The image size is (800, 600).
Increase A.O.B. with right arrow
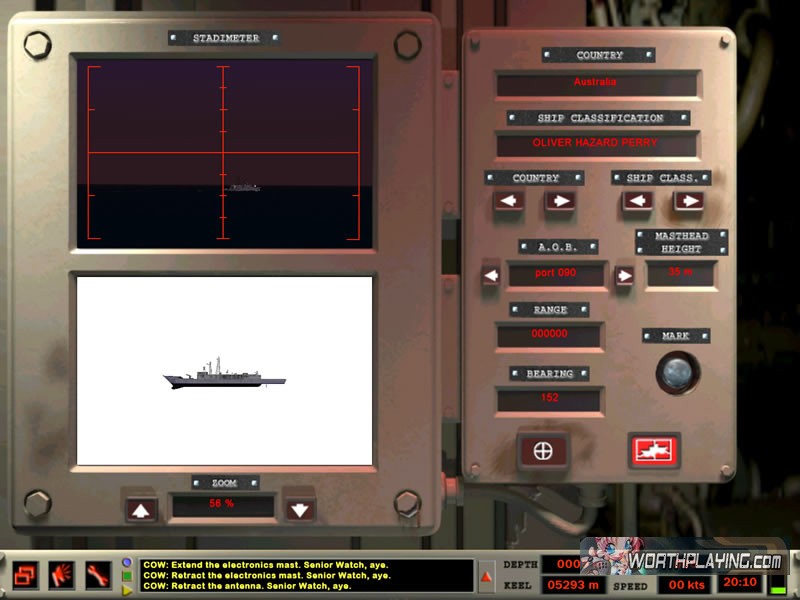click(624, 275)
